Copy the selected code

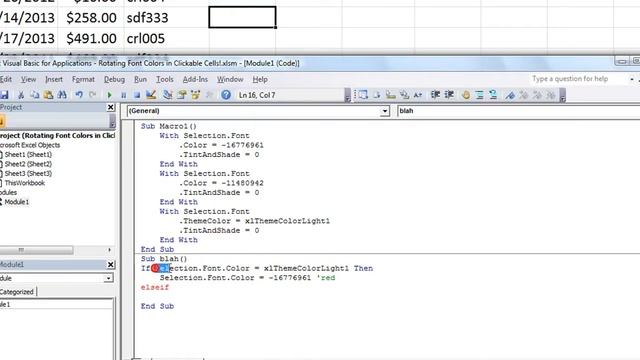click(35, 95)
